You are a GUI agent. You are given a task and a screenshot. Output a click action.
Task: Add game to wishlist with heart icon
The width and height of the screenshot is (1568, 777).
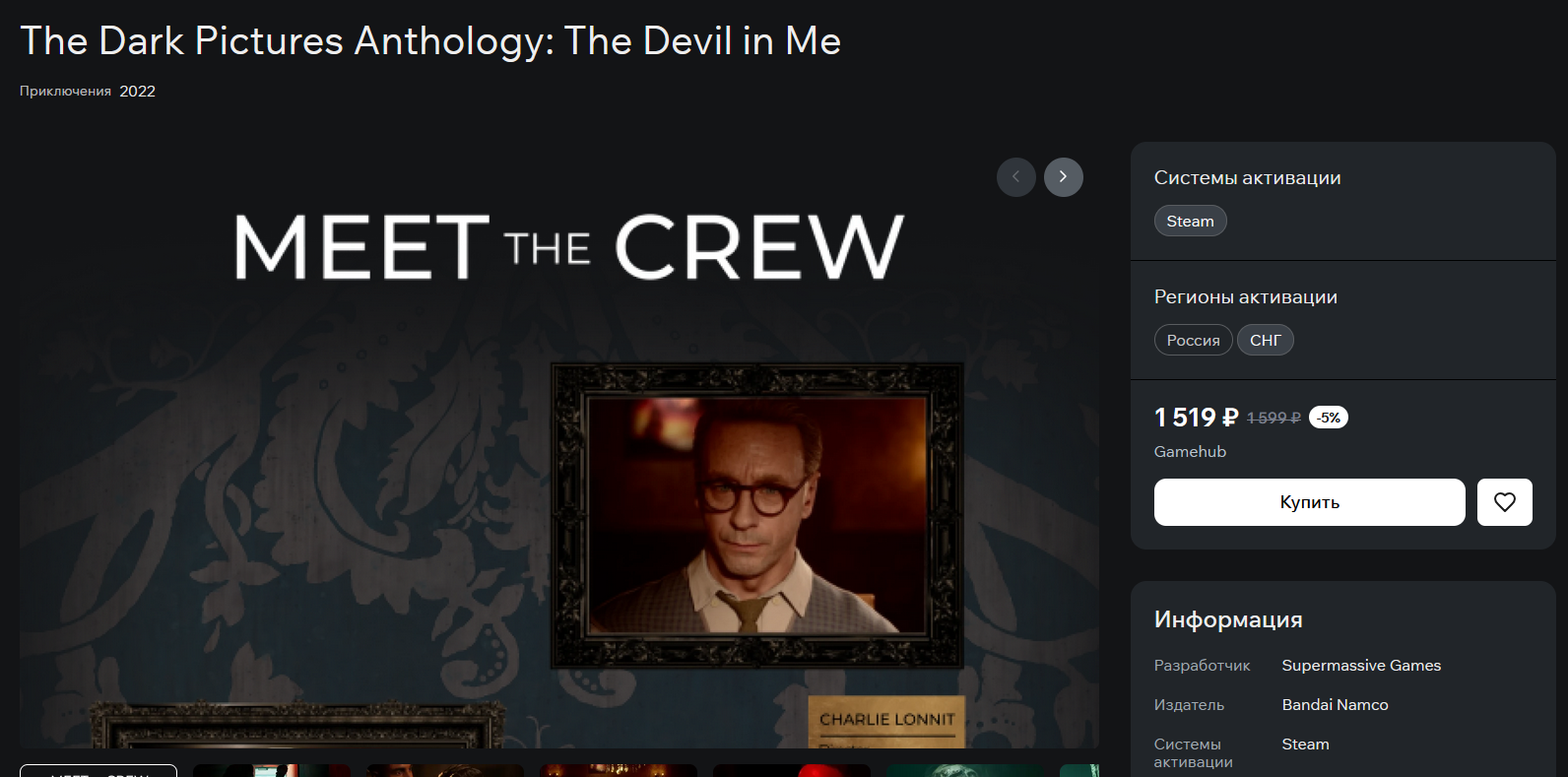pyautogui.click(x=1504, y=502)
